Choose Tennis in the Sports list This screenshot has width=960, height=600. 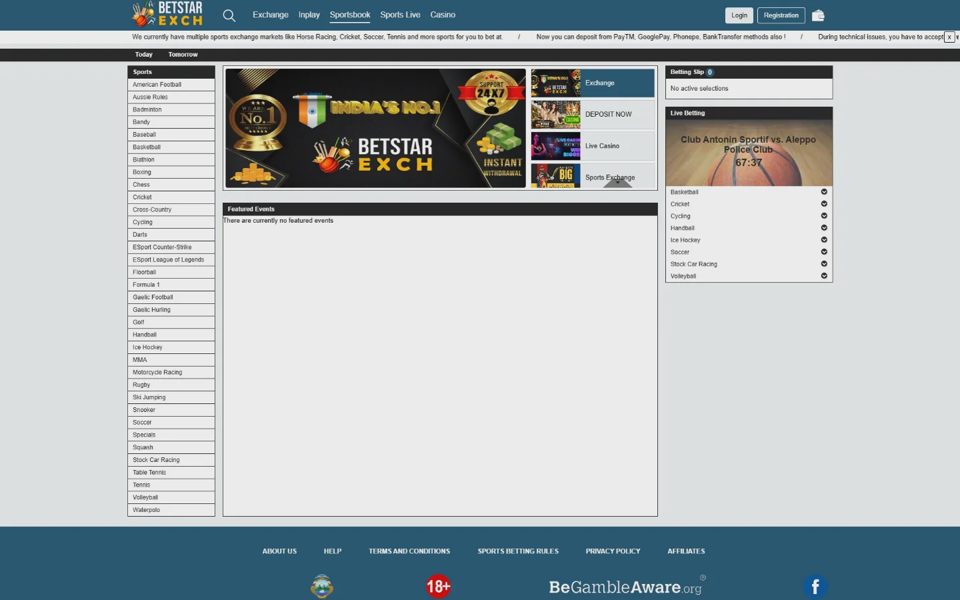coord(171,485)
